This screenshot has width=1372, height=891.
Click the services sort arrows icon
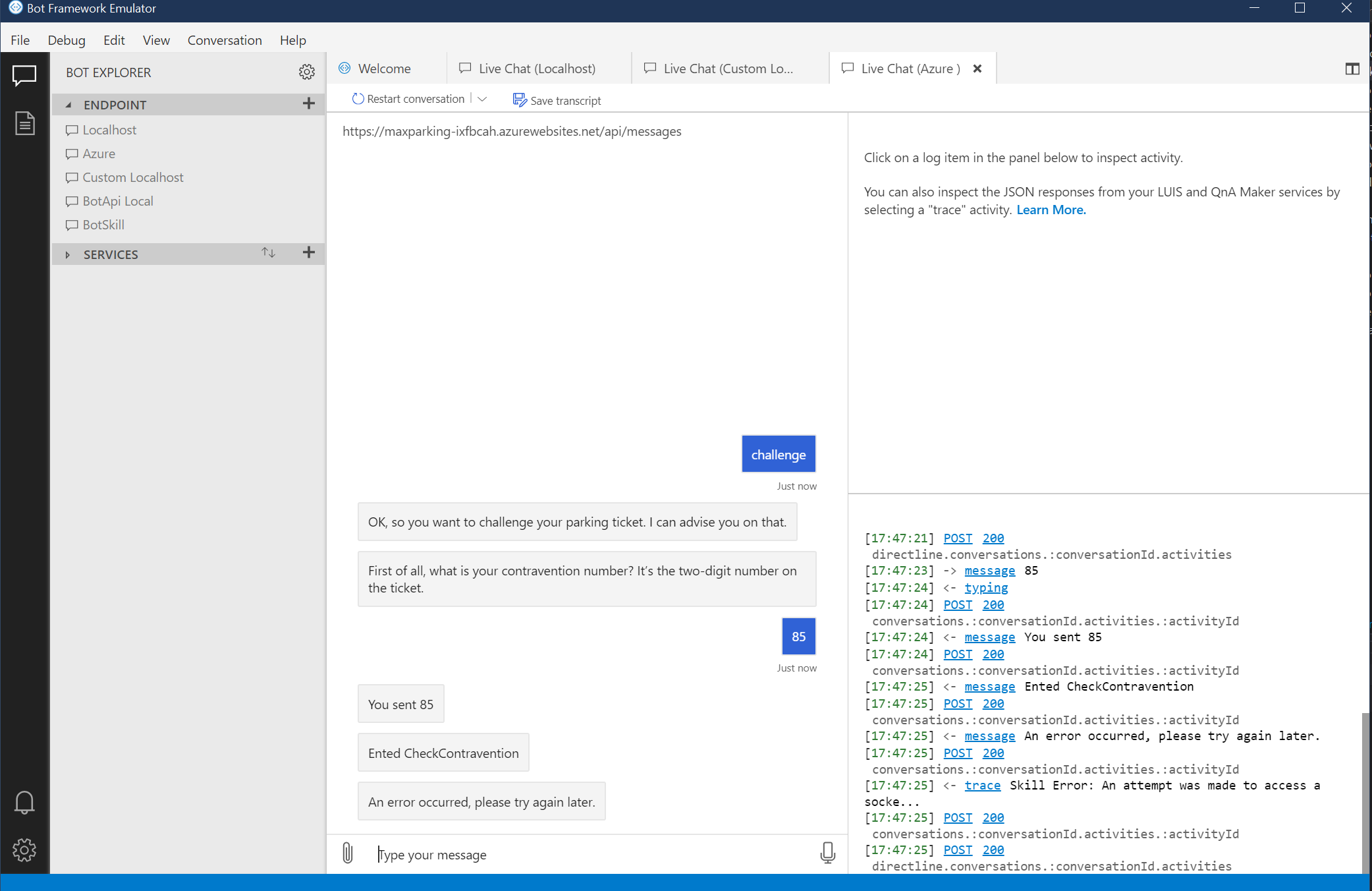click(268, 252)
